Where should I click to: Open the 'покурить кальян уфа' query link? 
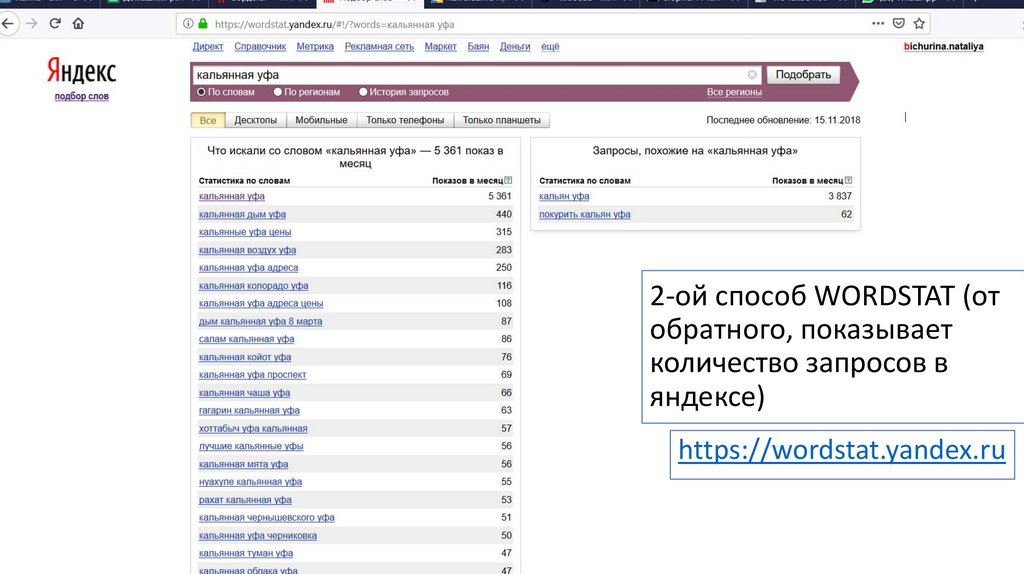click(x=584, y=214)
